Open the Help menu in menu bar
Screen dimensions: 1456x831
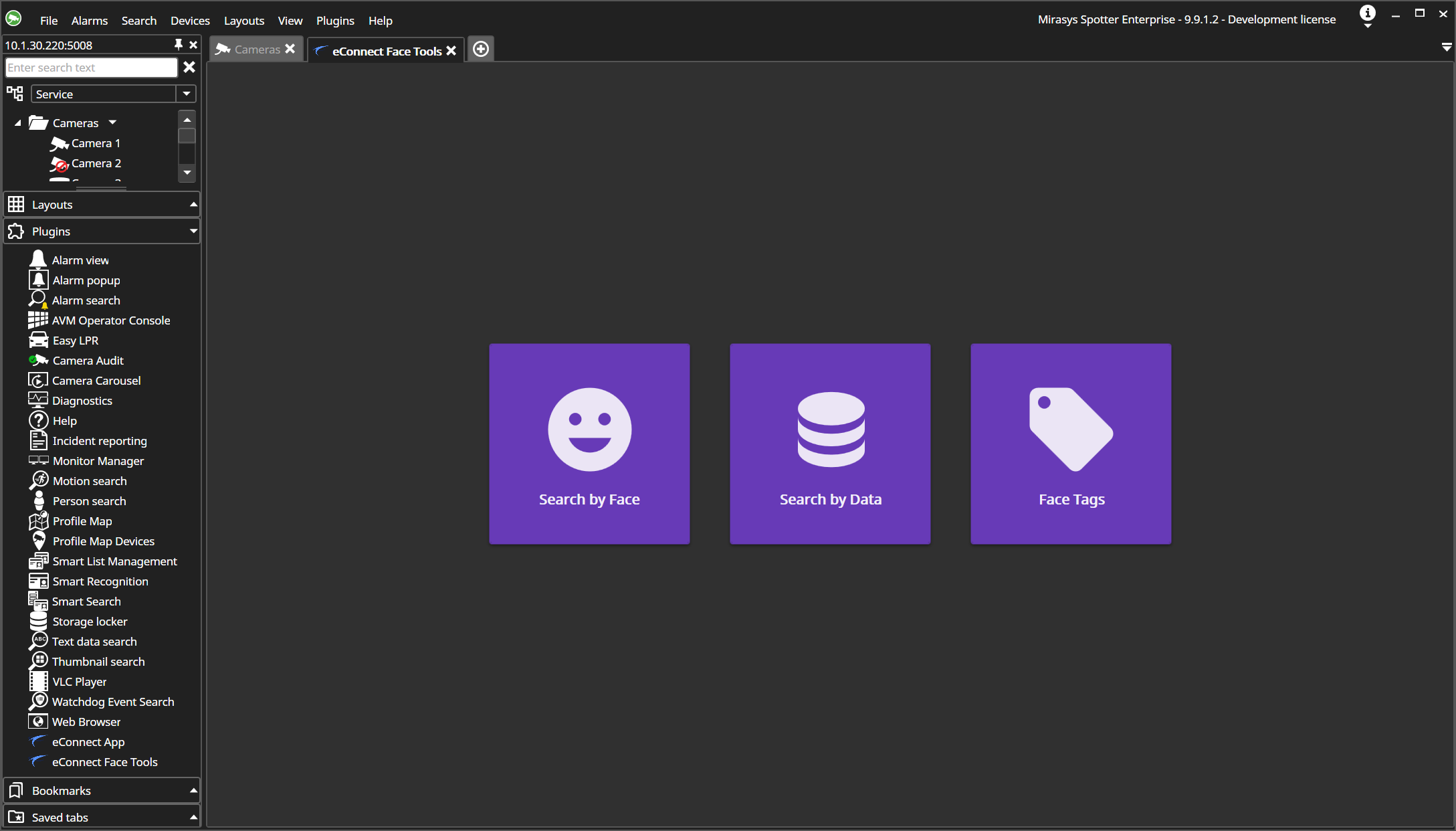(381, 21)
